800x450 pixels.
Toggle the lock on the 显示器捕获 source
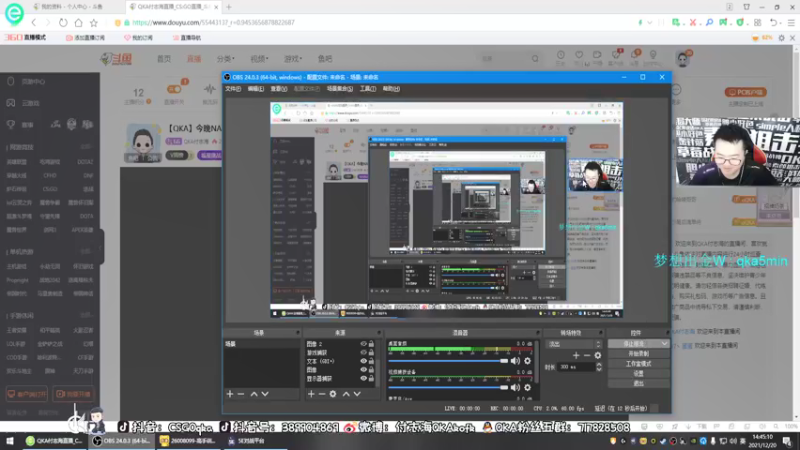point(371,379)
